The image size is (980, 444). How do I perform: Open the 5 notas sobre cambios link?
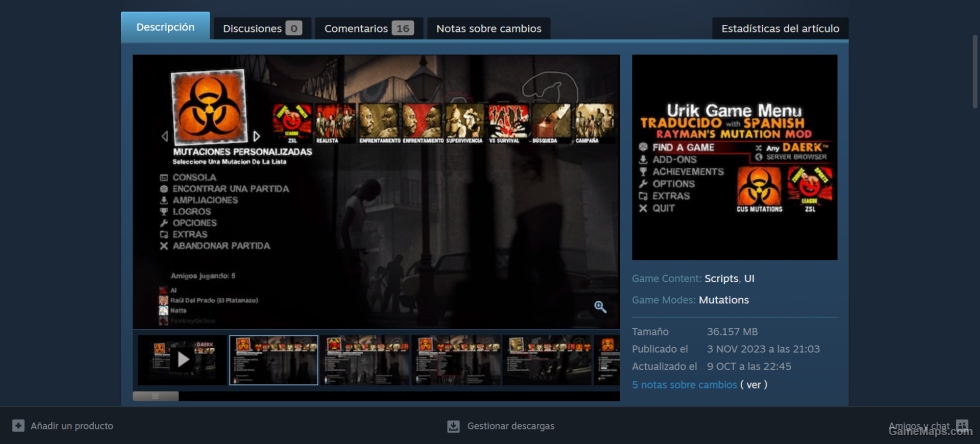[x=684, y=385]
